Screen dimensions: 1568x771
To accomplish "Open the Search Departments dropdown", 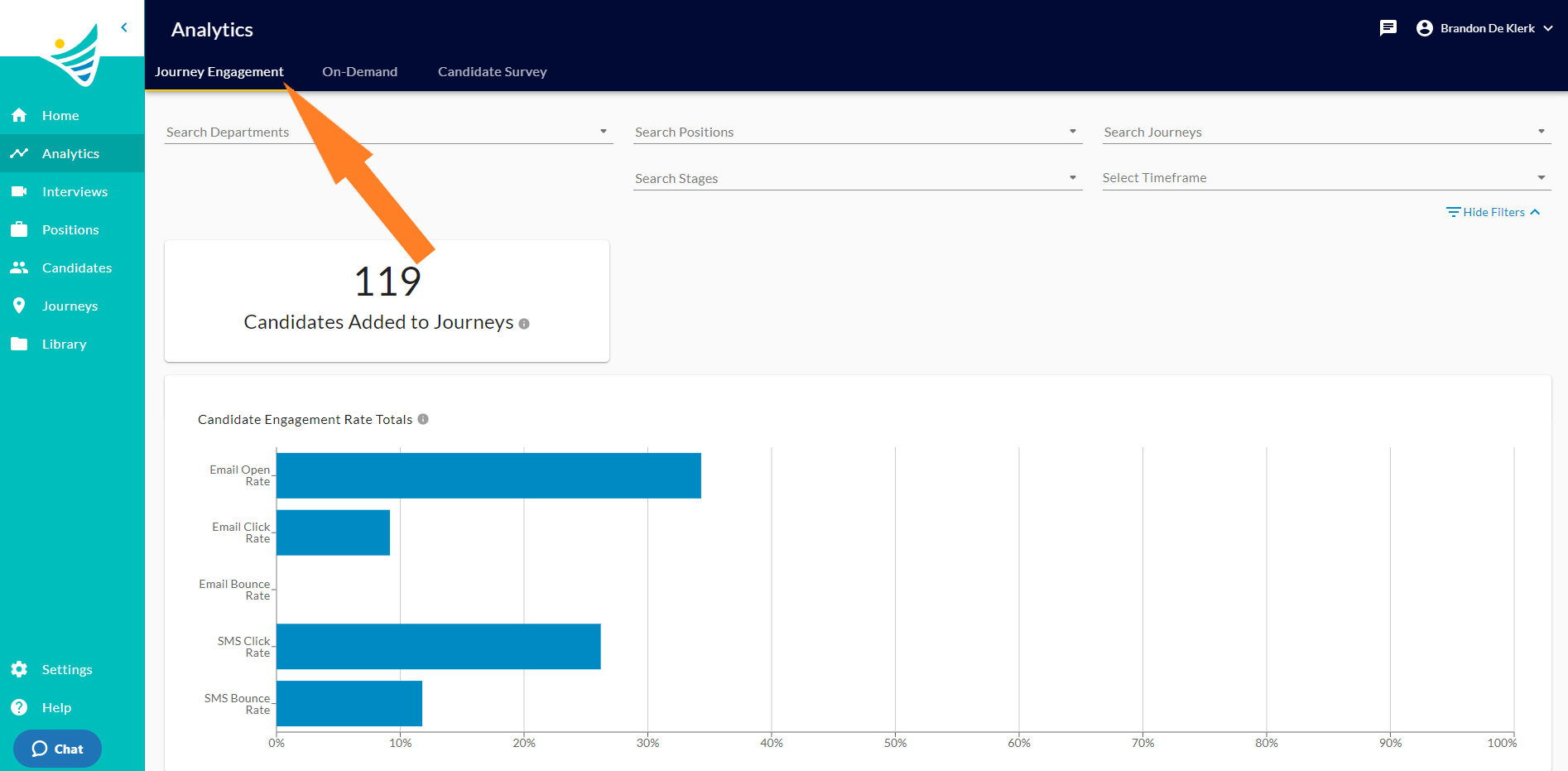I will click(389, 132).
